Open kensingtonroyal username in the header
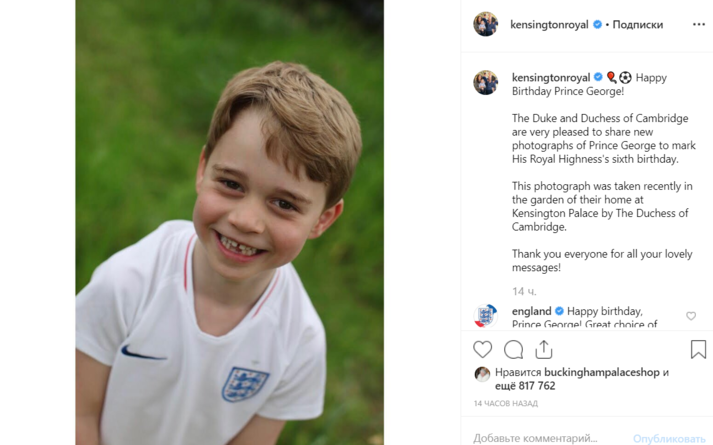713x445 pixels. click(x=550, y=24)
